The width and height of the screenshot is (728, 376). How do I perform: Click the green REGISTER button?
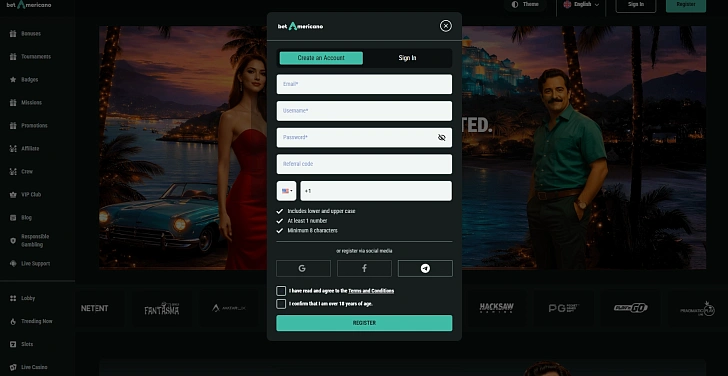[364, 323]
